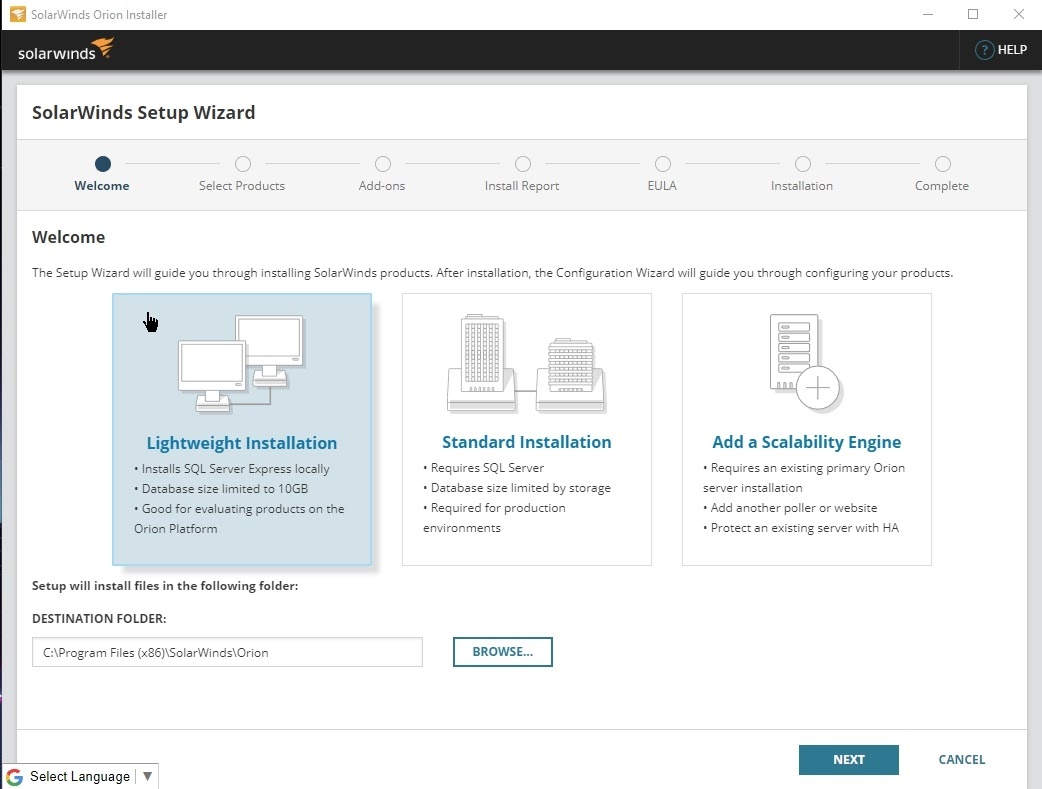This screenshot has height=789, width=1042.
Task: Maximize the installer window
Action: pyautogui.click(x=973, y=14)
